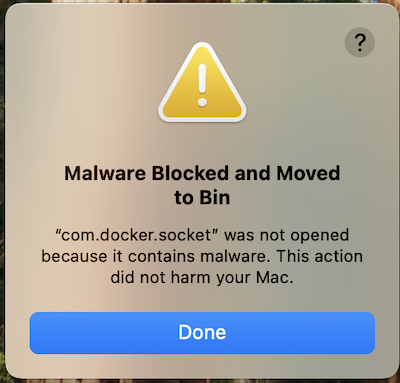The width and height of the screenshot is (400, 383).
Task: Open help via the question mark button
Action: pyautogui.click(x=360, y=42)
